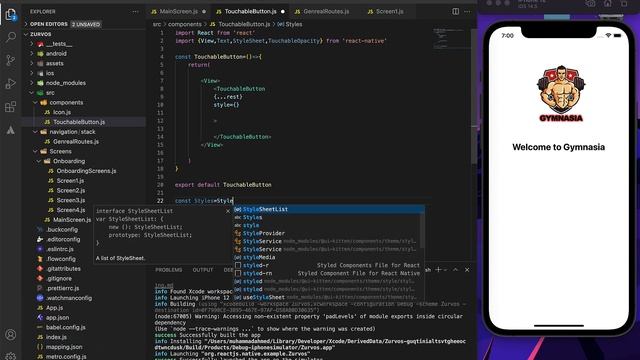Open the OUTPUT panel tab

[x=203, y=270]
